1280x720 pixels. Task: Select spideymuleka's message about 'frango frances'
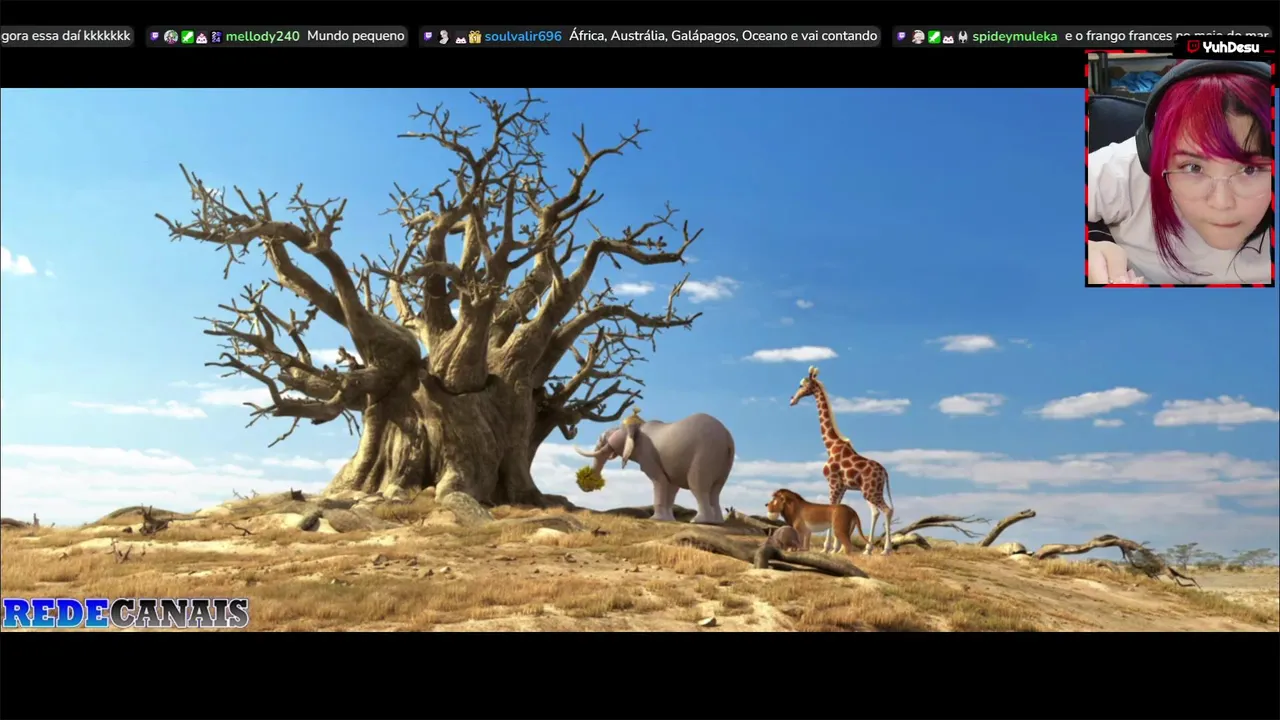click(1165, 36)
